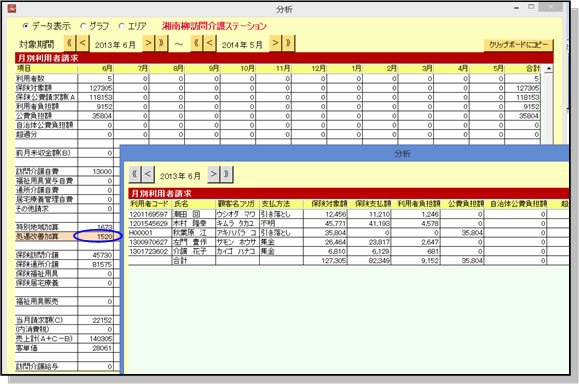Click 合計 row label in front window
579x384 pixels.
193,261
